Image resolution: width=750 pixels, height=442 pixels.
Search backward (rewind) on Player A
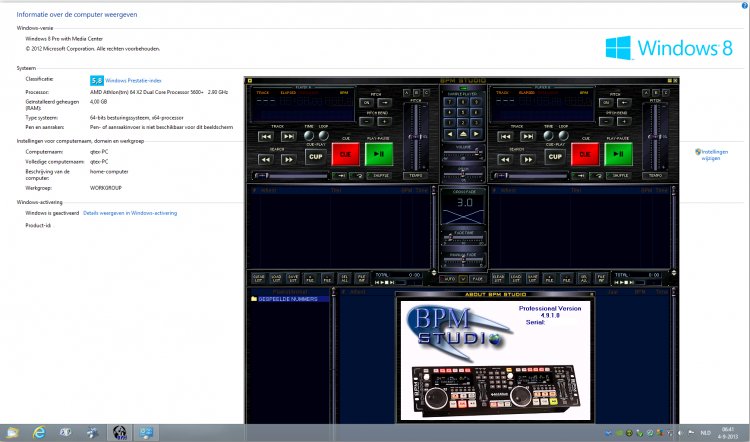click(266, 159)
